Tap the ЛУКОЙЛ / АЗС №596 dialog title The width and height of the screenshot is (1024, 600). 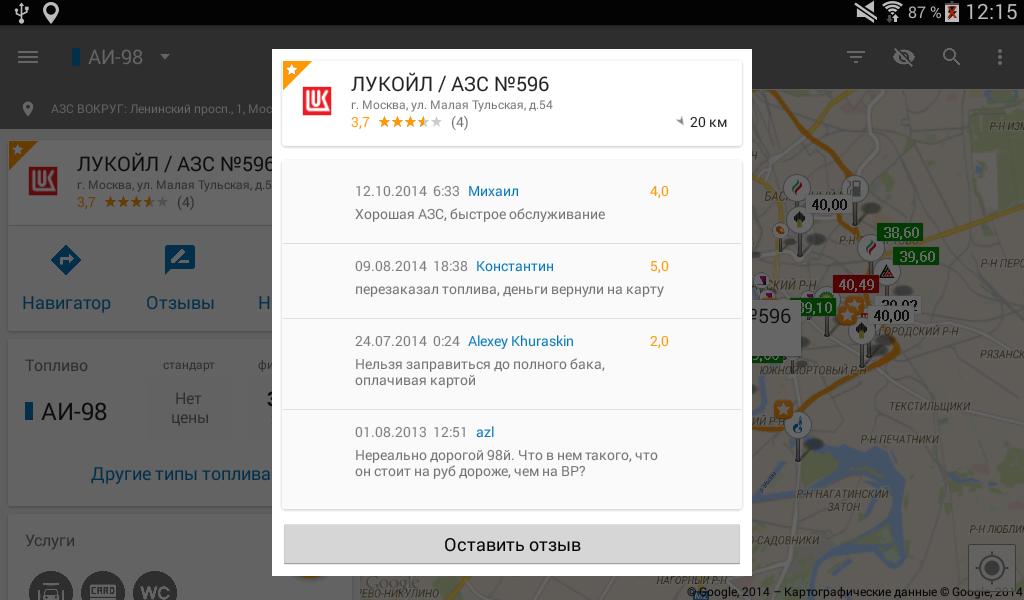[x=450, y=84]
